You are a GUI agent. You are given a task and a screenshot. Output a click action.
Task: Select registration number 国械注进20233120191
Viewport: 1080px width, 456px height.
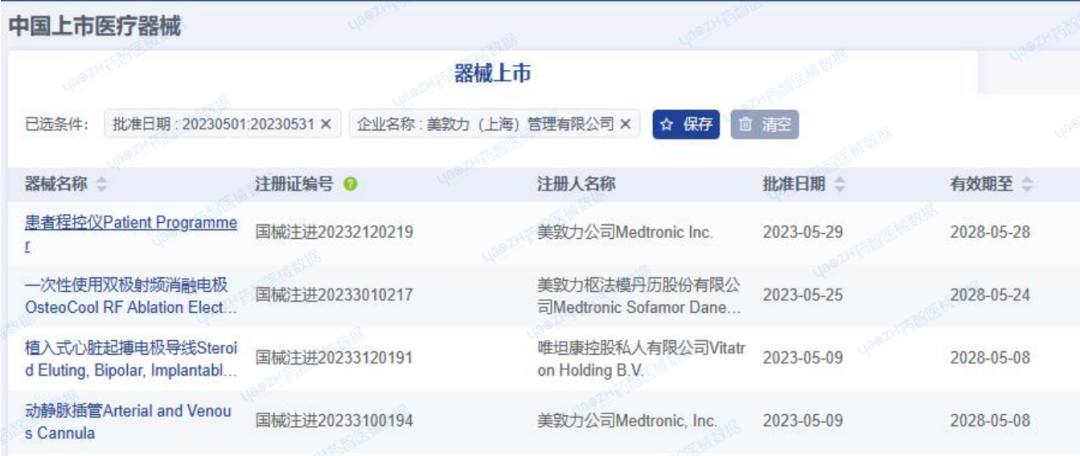[x=334, y=357]
